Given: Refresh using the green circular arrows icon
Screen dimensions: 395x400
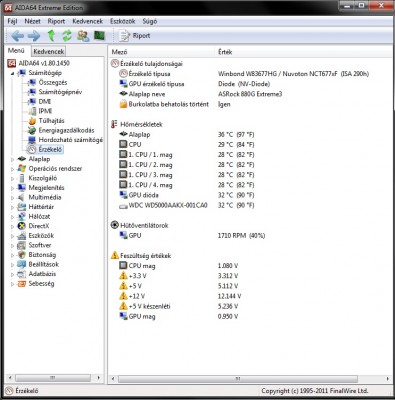Looking at the screenshot, I should (67, 35).
